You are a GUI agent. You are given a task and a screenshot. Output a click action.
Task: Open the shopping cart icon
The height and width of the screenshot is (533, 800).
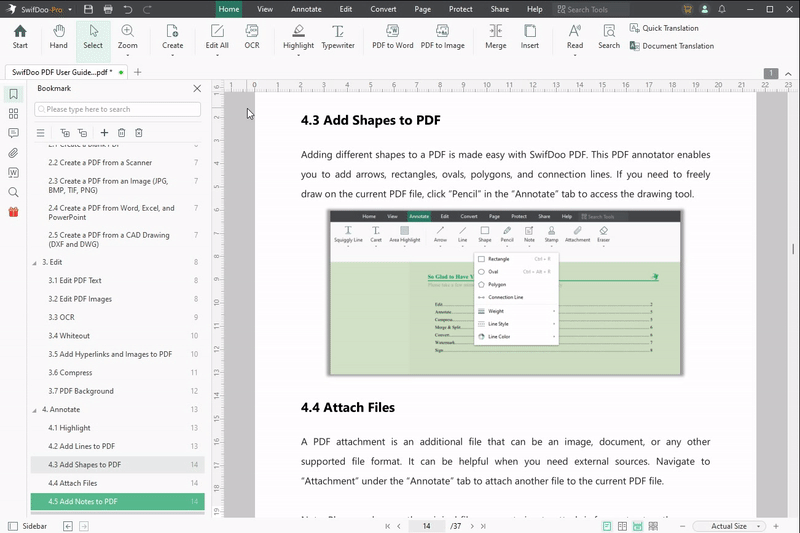click(687, 9)
